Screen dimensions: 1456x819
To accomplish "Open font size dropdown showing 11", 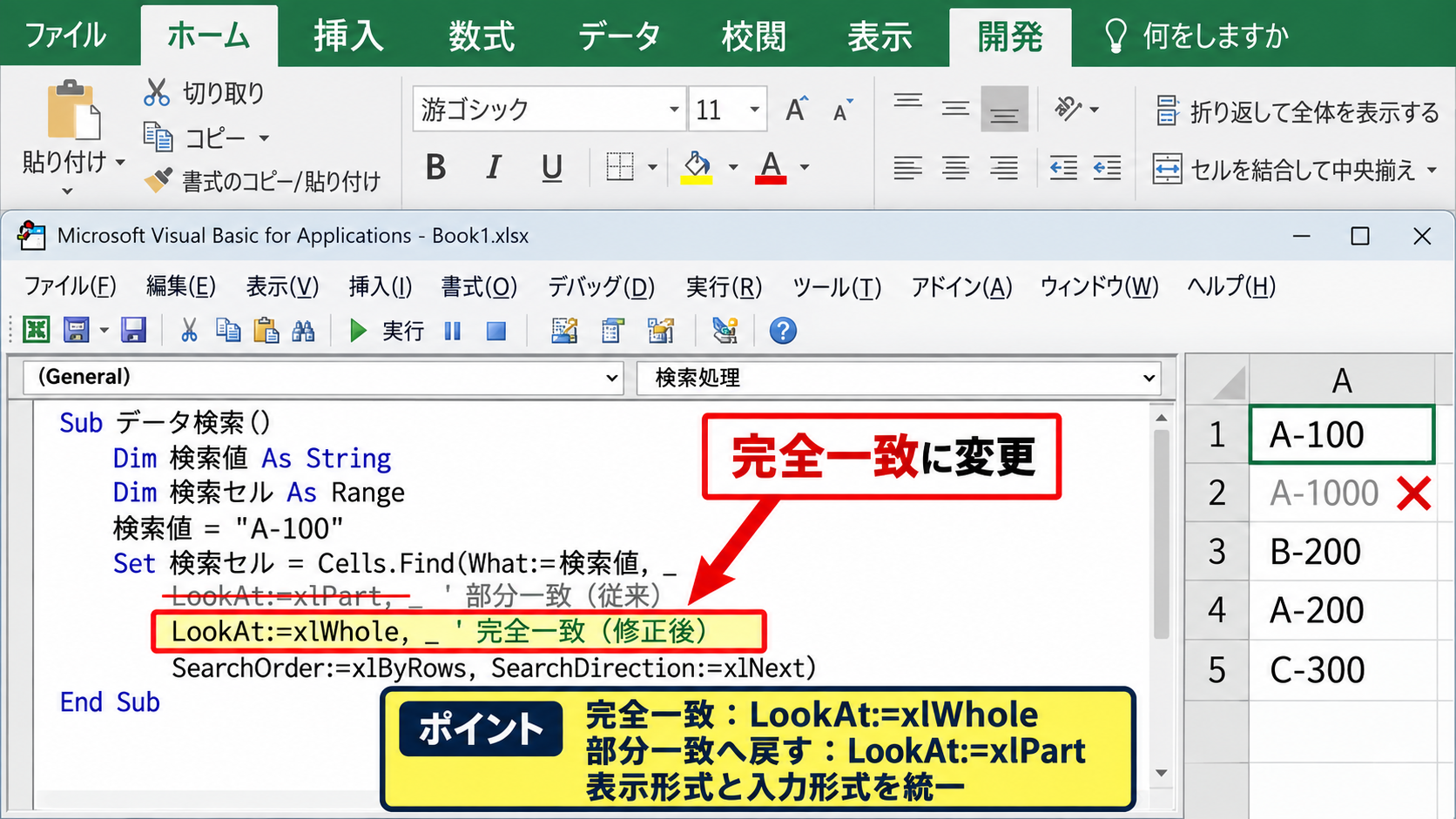I will pyautogui.click(x=754, y=110).
